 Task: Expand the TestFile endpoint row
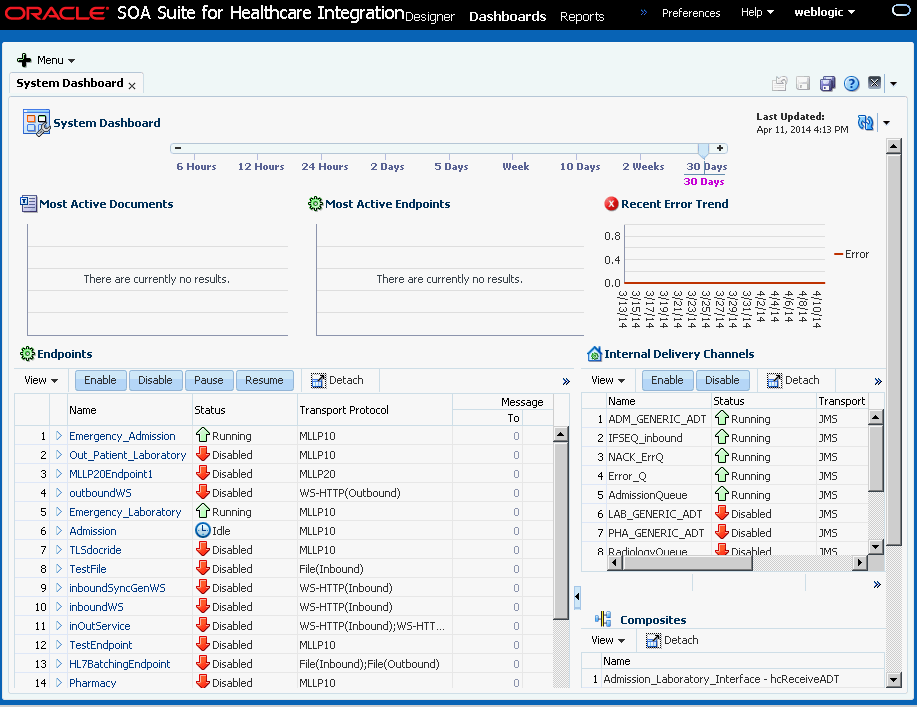click(x=58, y=568)
